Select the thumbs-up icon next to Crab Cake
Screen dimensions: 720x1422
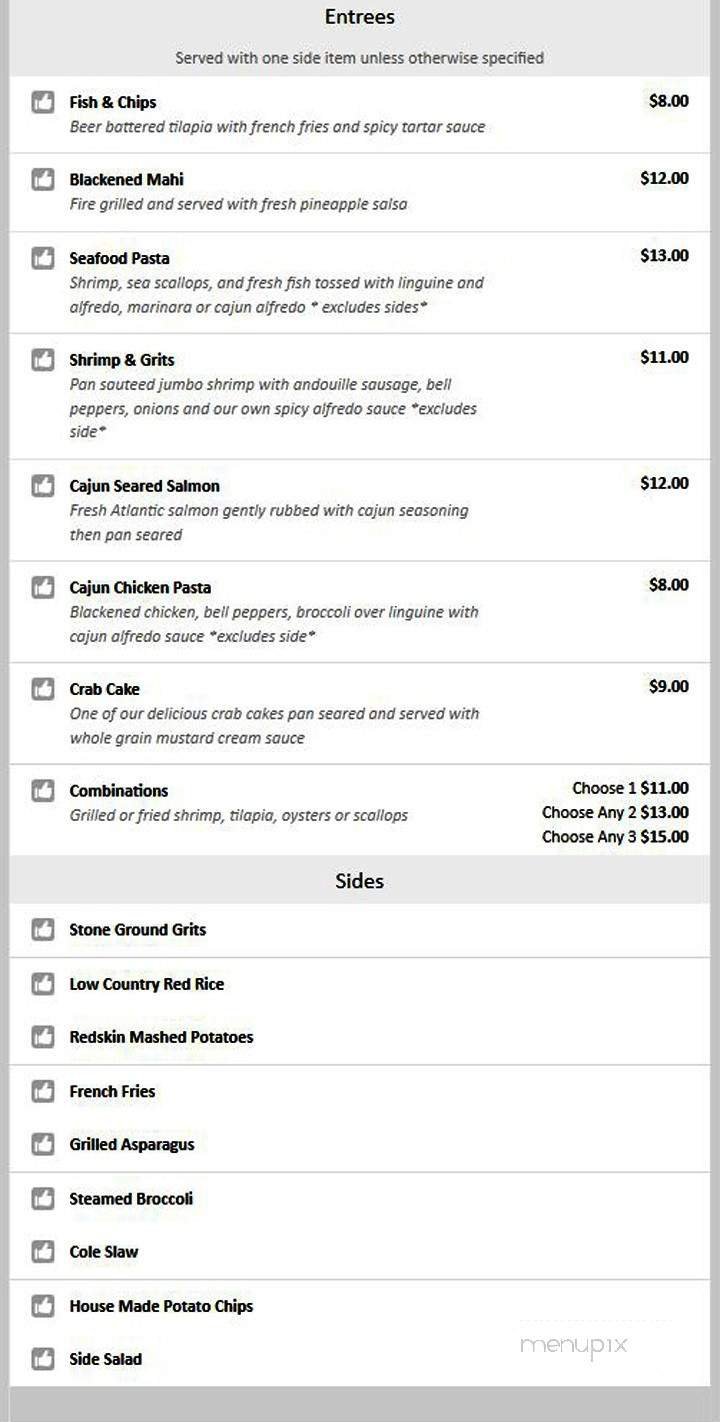(x=42, y=689)
